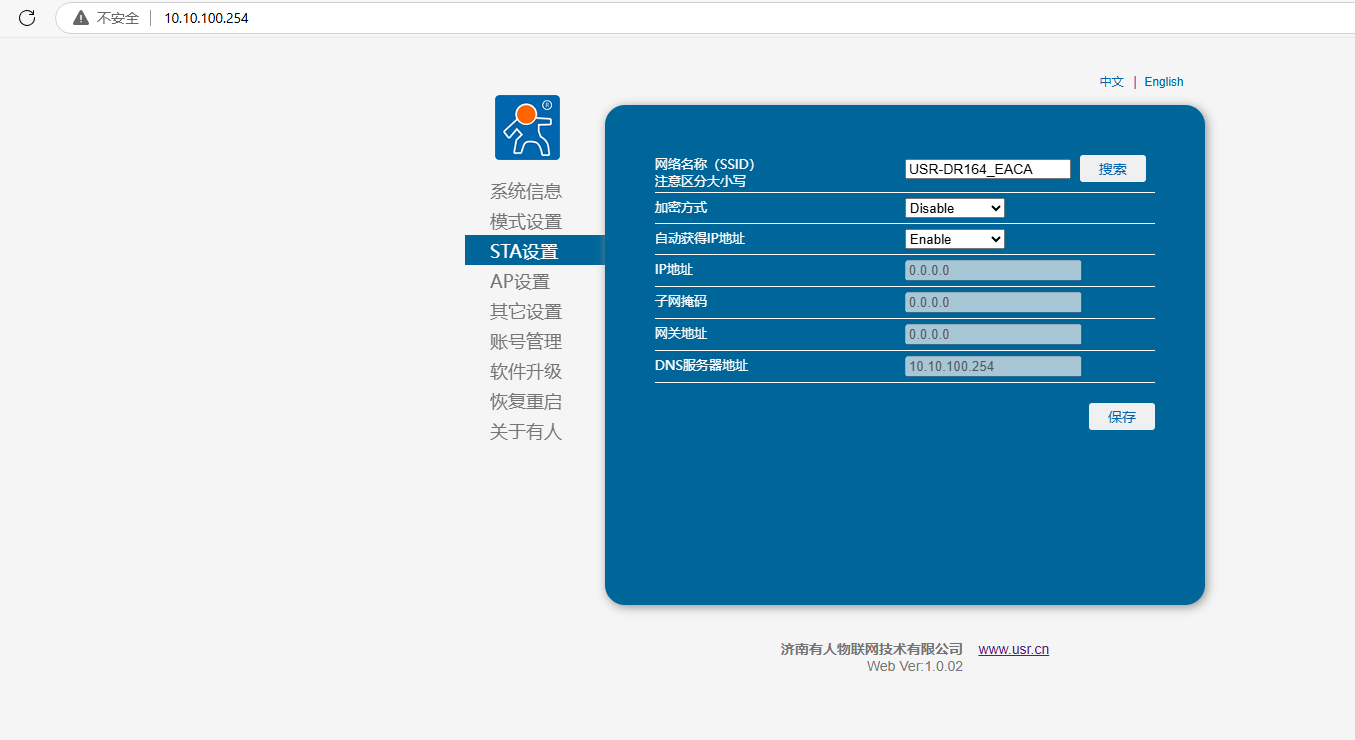The image size is (1355, 740).
Task: Click the browser reload icon
Action: [x=27, y=18]
